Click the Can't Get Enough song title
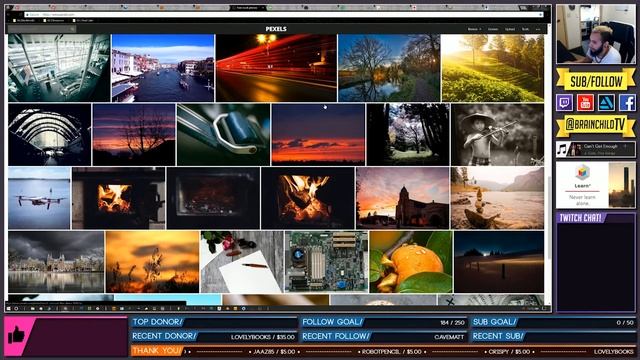This screenshot has height=360, width=640. (x=601, y=146)
